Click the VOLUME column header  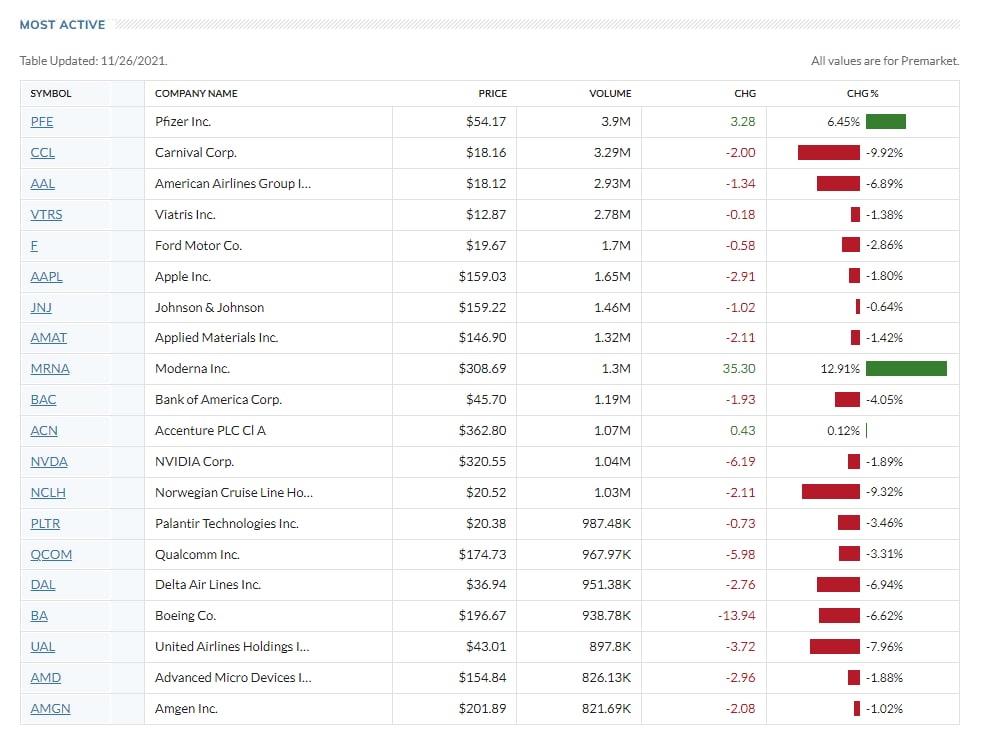[x=610, y=93]
